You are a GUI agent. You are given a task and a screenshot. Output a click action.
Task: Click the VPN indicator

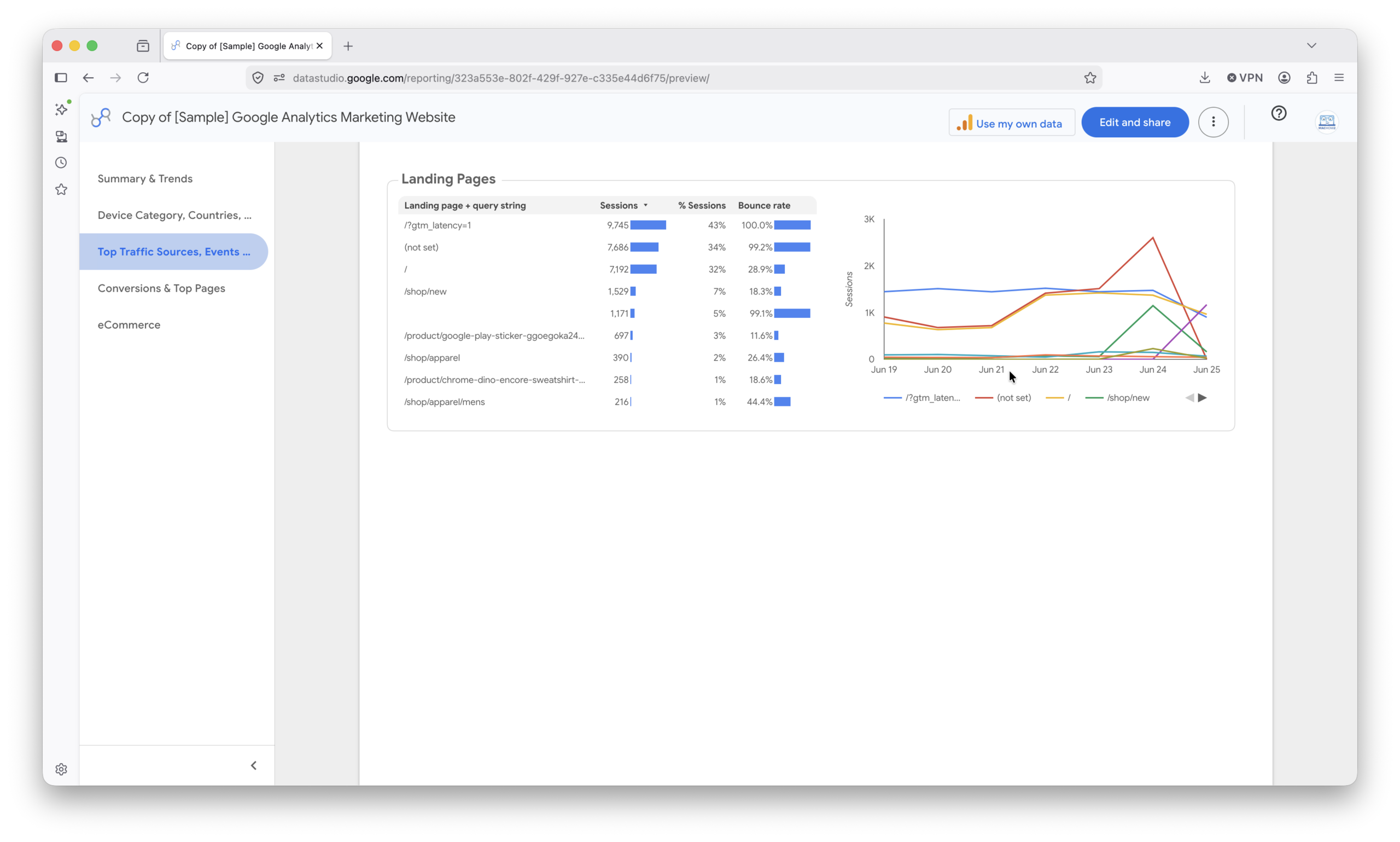pos(1245,78)
